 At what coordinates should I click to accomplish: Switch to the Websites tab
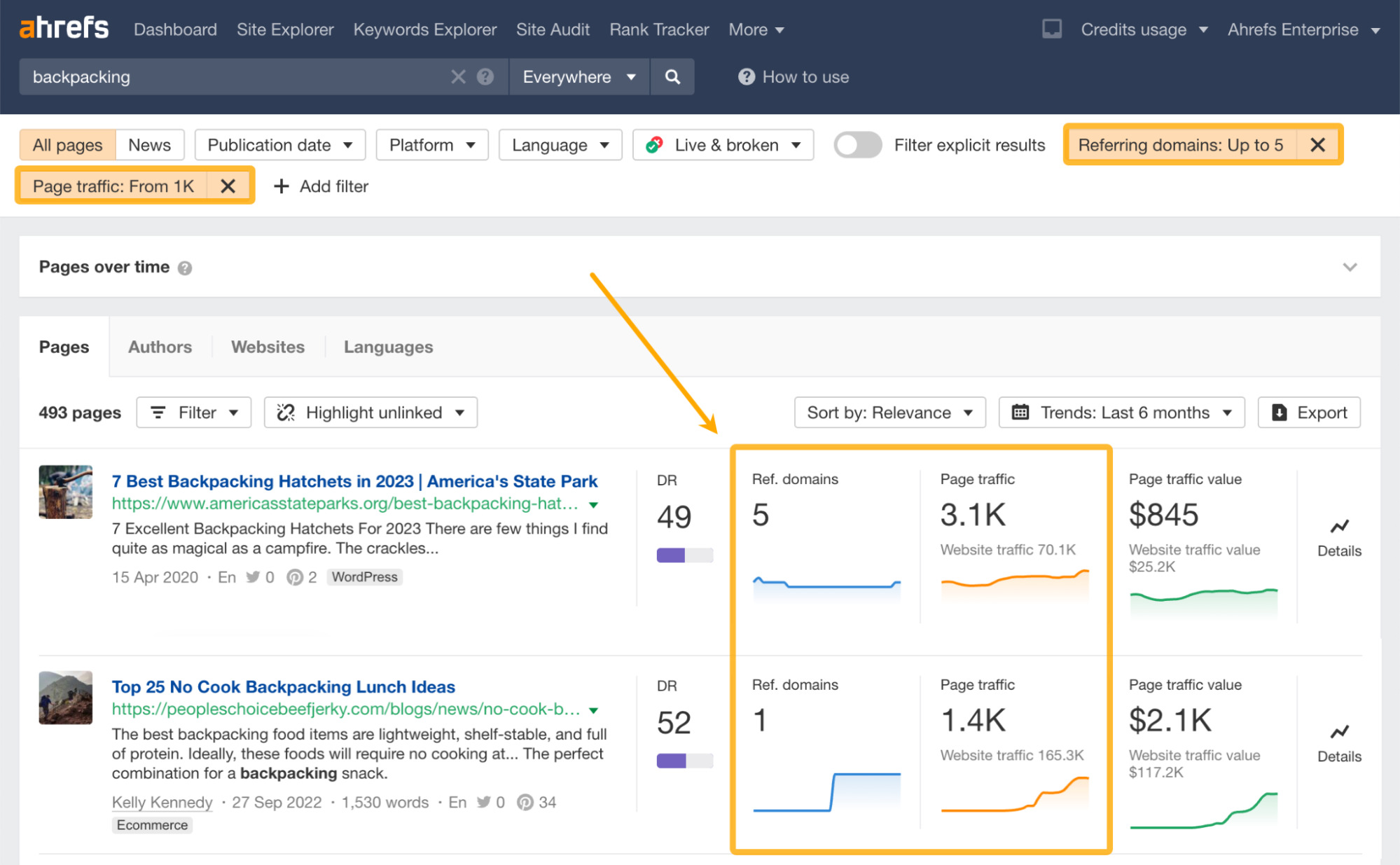267,347
